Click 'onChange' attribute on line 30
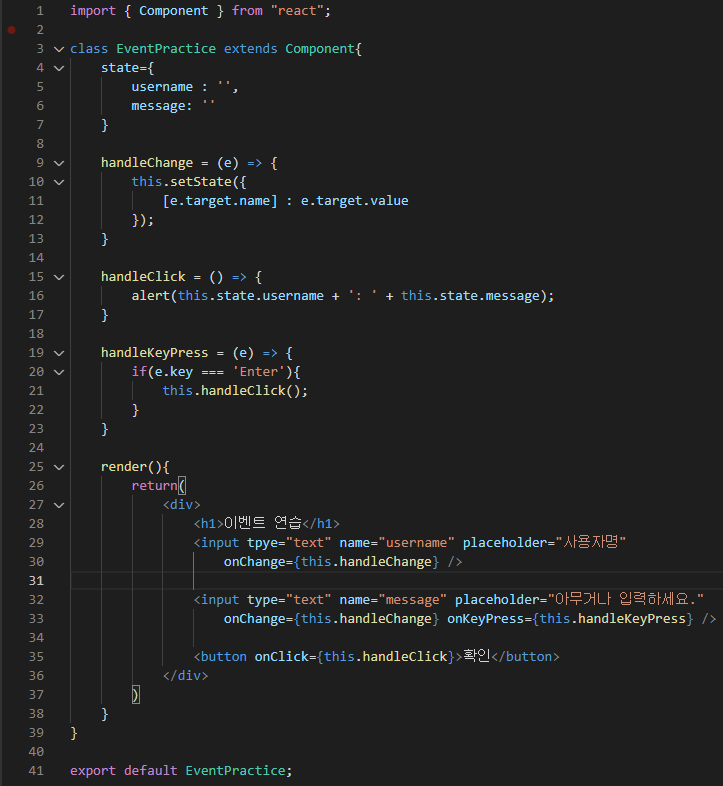 point(255,562)
